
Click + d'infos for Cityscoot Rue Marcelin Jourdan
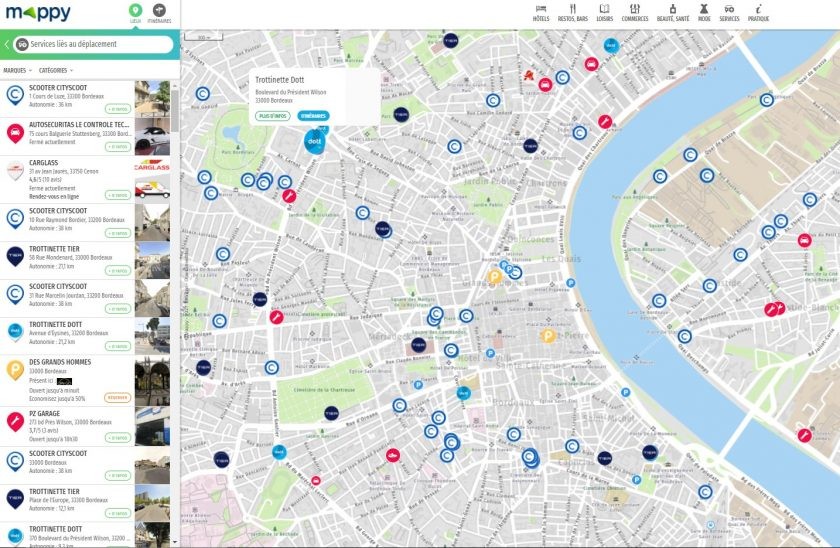[x=118, y=309]
